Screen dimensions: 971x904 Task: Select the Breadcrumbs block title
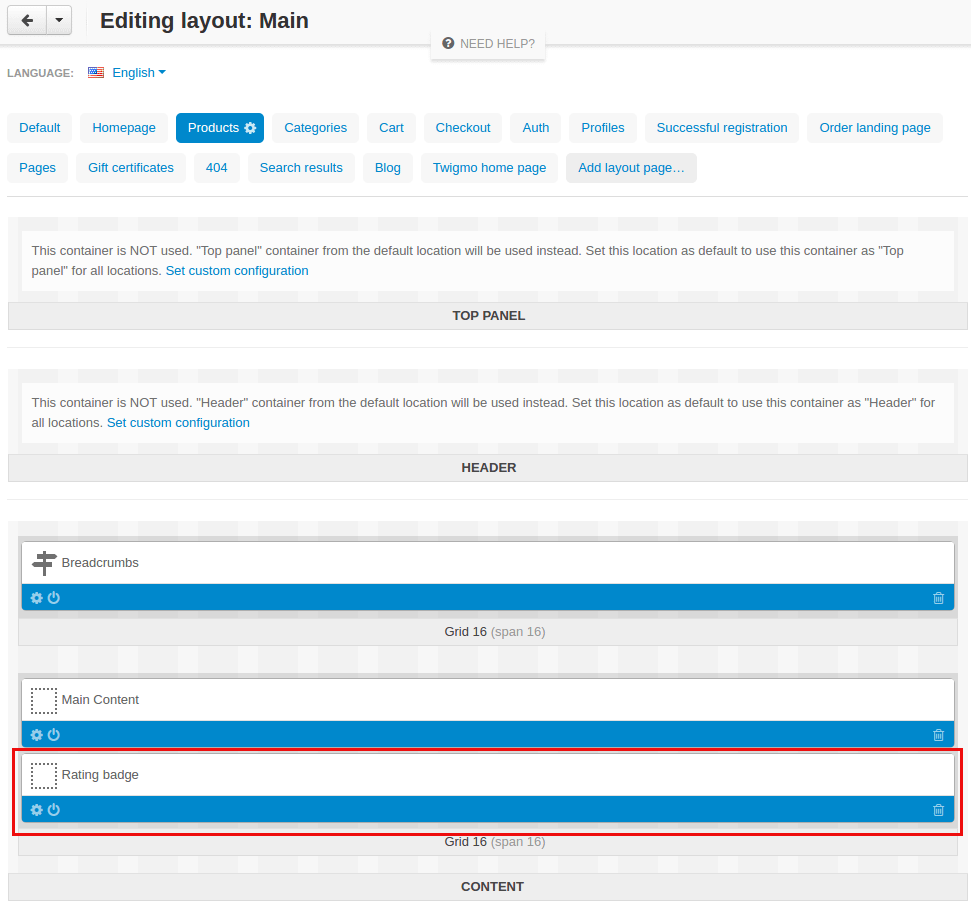(x=100, y=563)
